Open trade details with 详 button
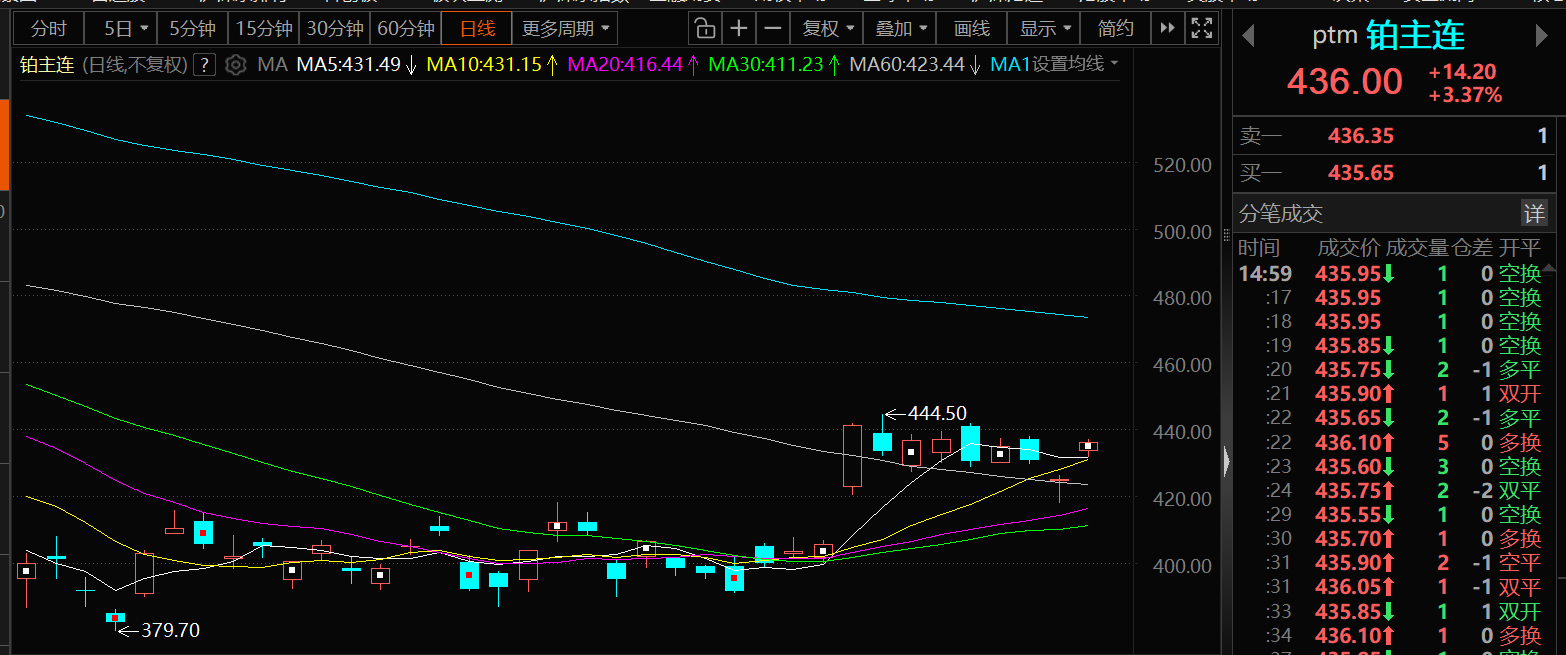1566x655 pixels. pyautogui.click(x=1534, y=213)
